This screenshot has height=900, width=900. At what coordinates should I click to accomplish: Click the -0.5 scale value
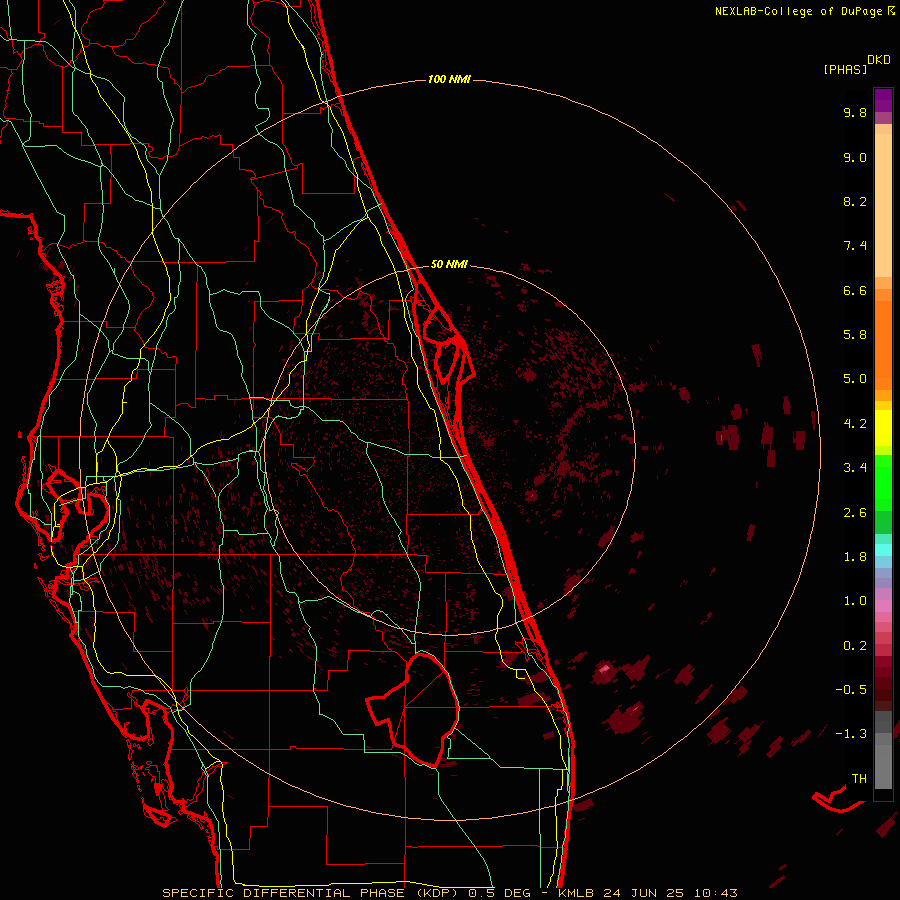pos(851,690)
